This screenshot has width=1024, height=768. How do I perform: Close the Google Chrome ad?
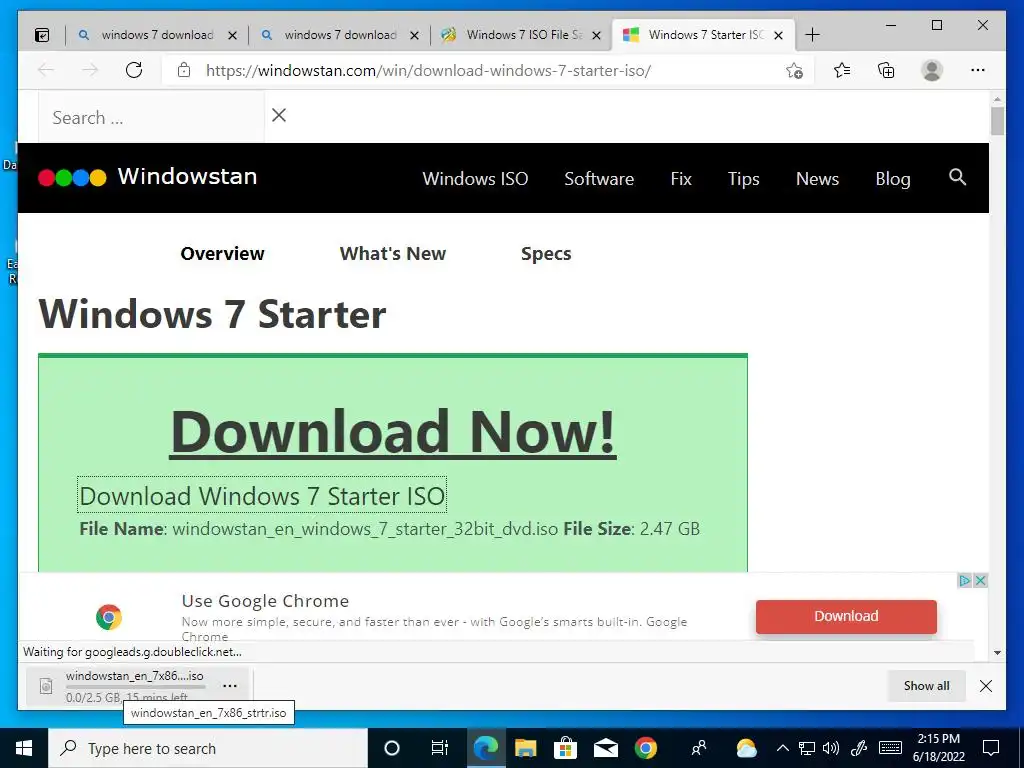(x=980, y=581)
